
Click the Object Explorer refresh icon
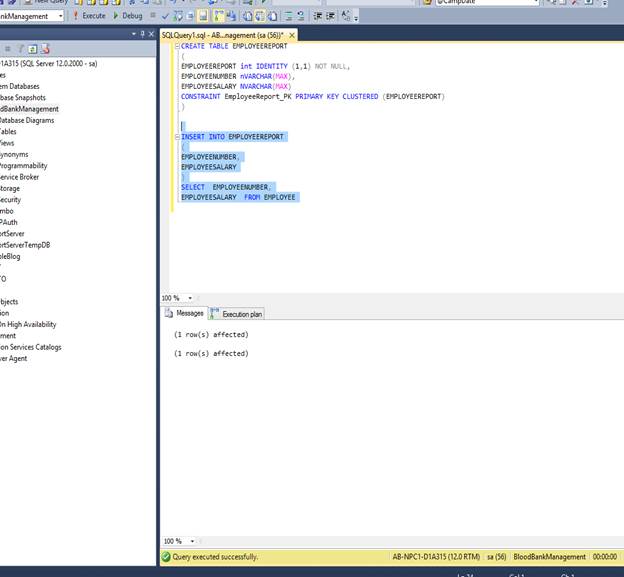(x=32, y=48)
